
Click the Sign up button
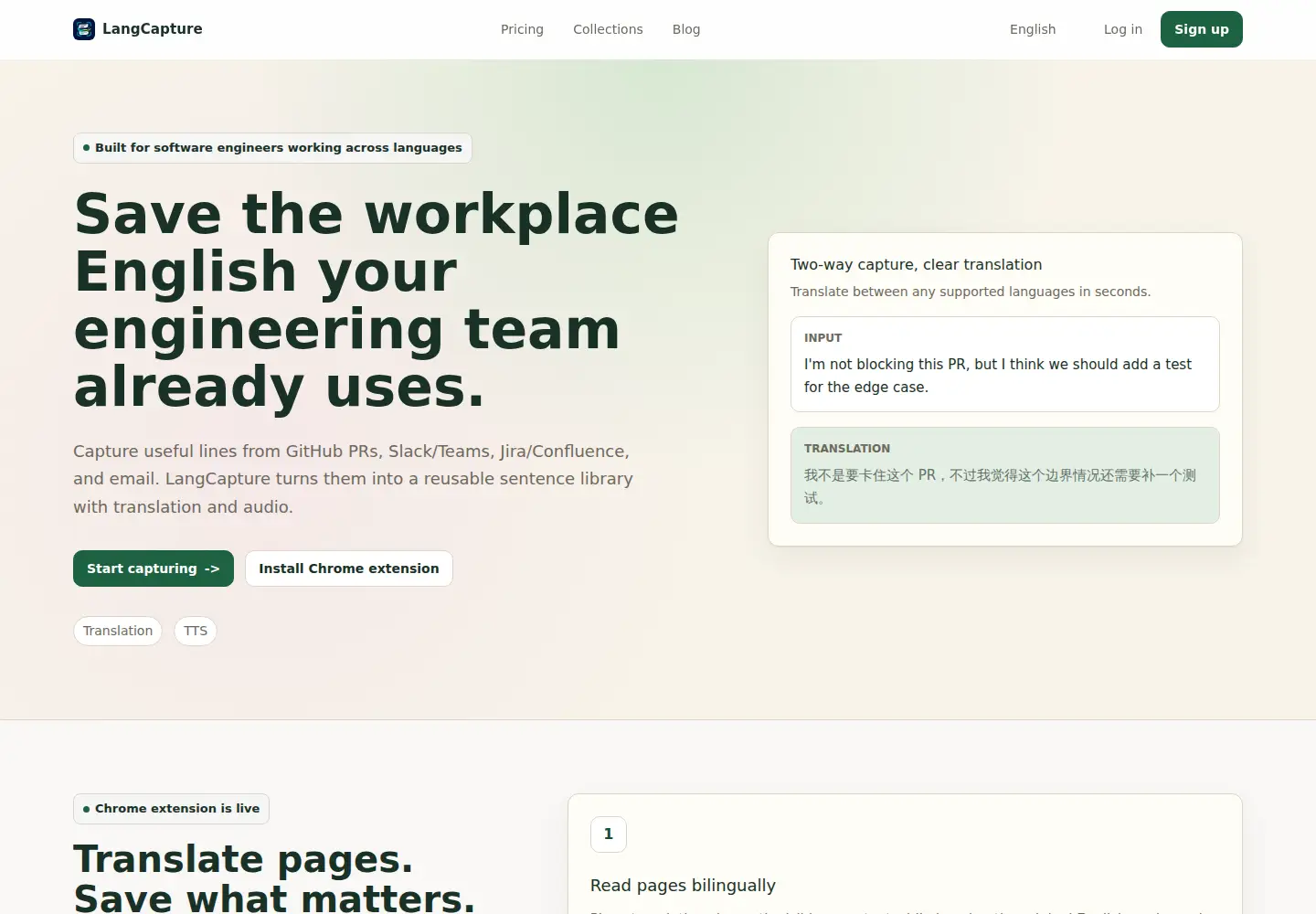point(1202,29)
